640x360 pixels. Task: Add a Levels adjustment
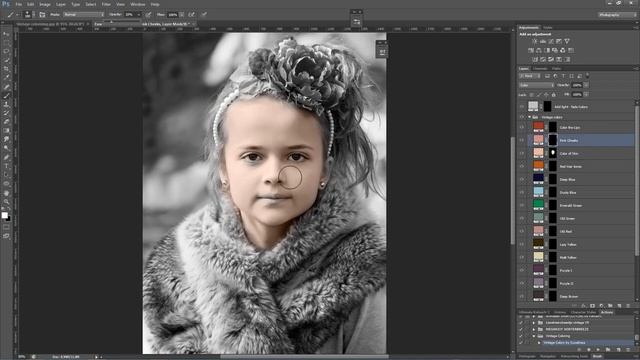(x=543, y=41)
